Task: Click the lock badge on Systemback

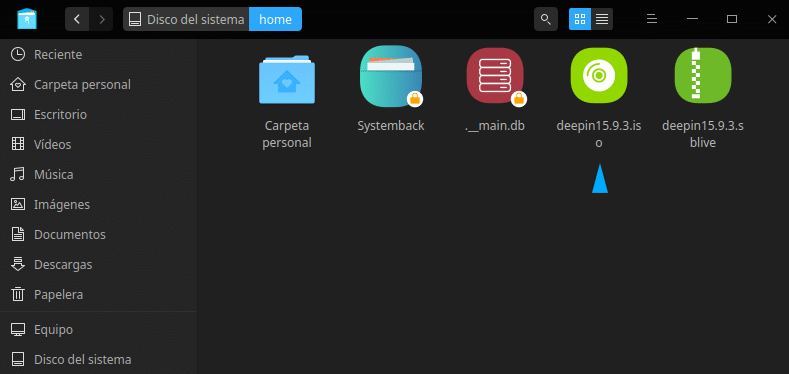Action: (415, 99)
